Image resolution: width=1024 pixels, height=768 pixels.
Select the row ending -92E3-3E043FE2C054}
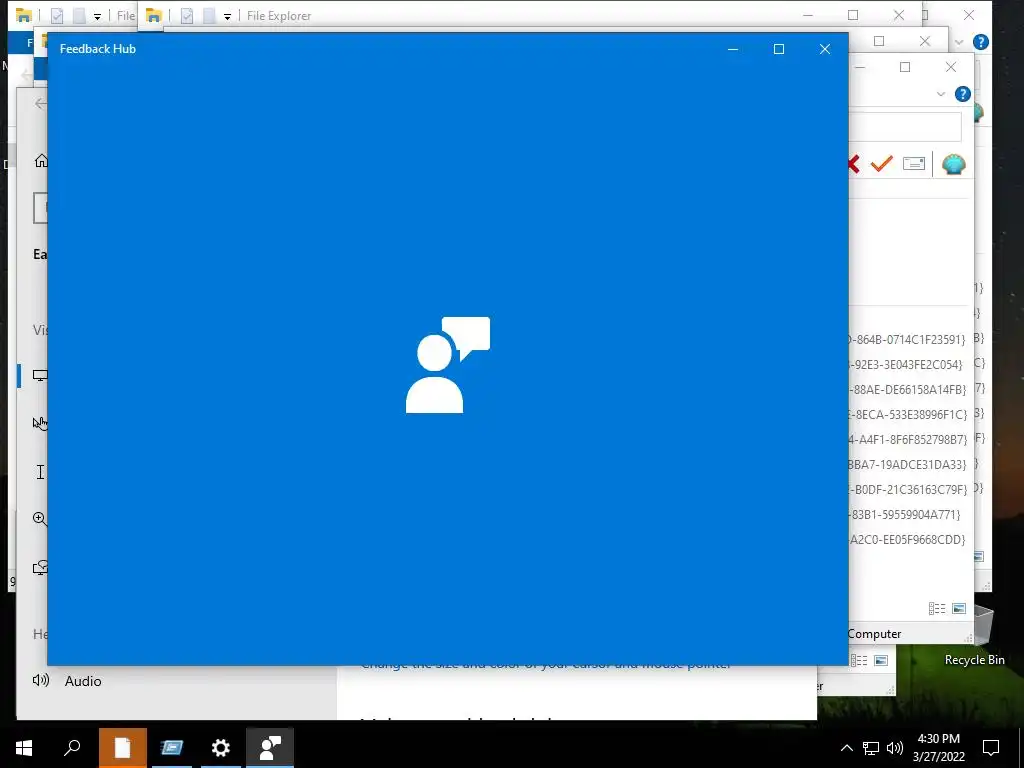[x=906, y=364]
